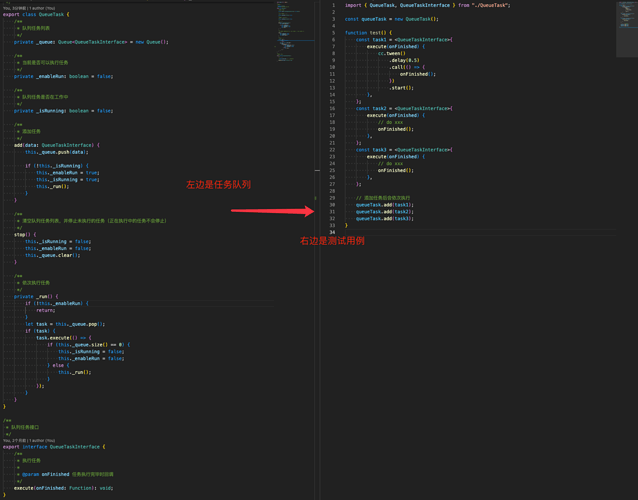Open the 'You, 2个月前 | 1 author (You)' CodeLens
The image size is (638, 500).
point(29,441)
